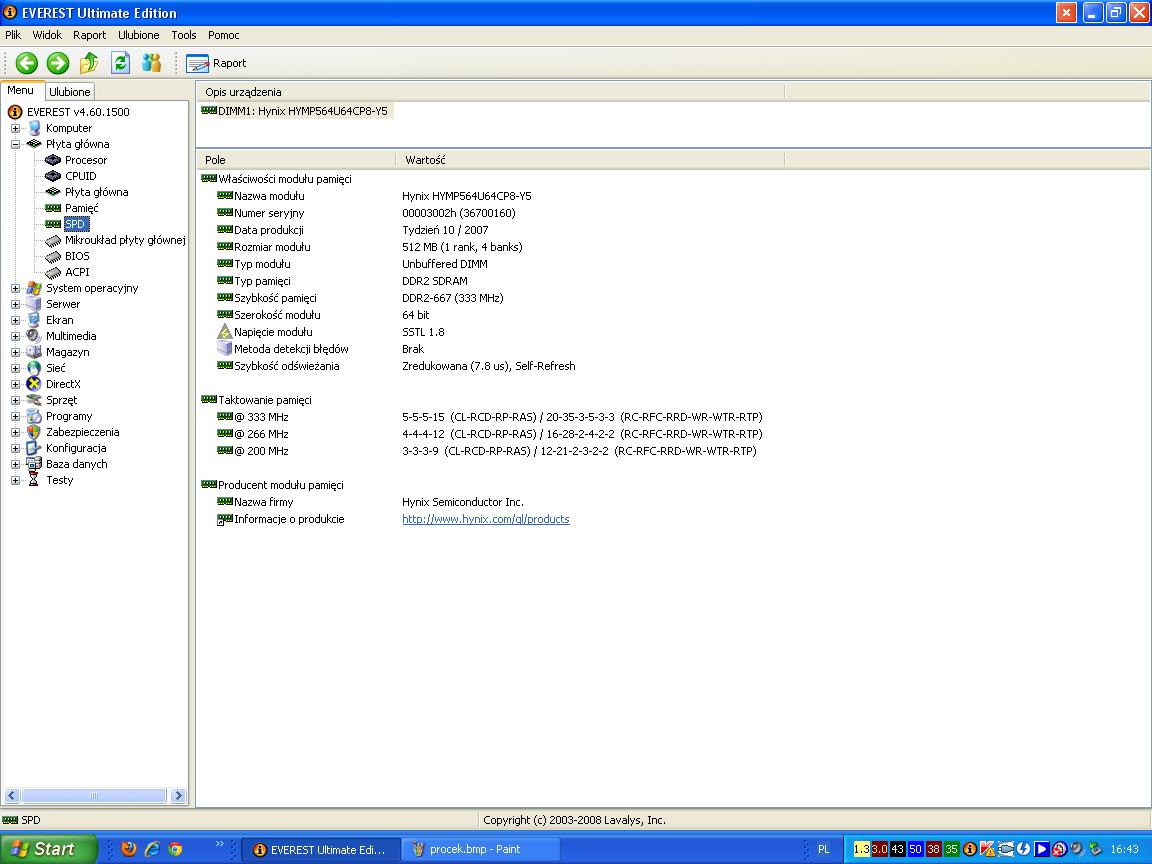Click the Sprzęt tree icon
Viewport: 1152px width, 864px height.
pyautogui.click(x=33, y=400)
